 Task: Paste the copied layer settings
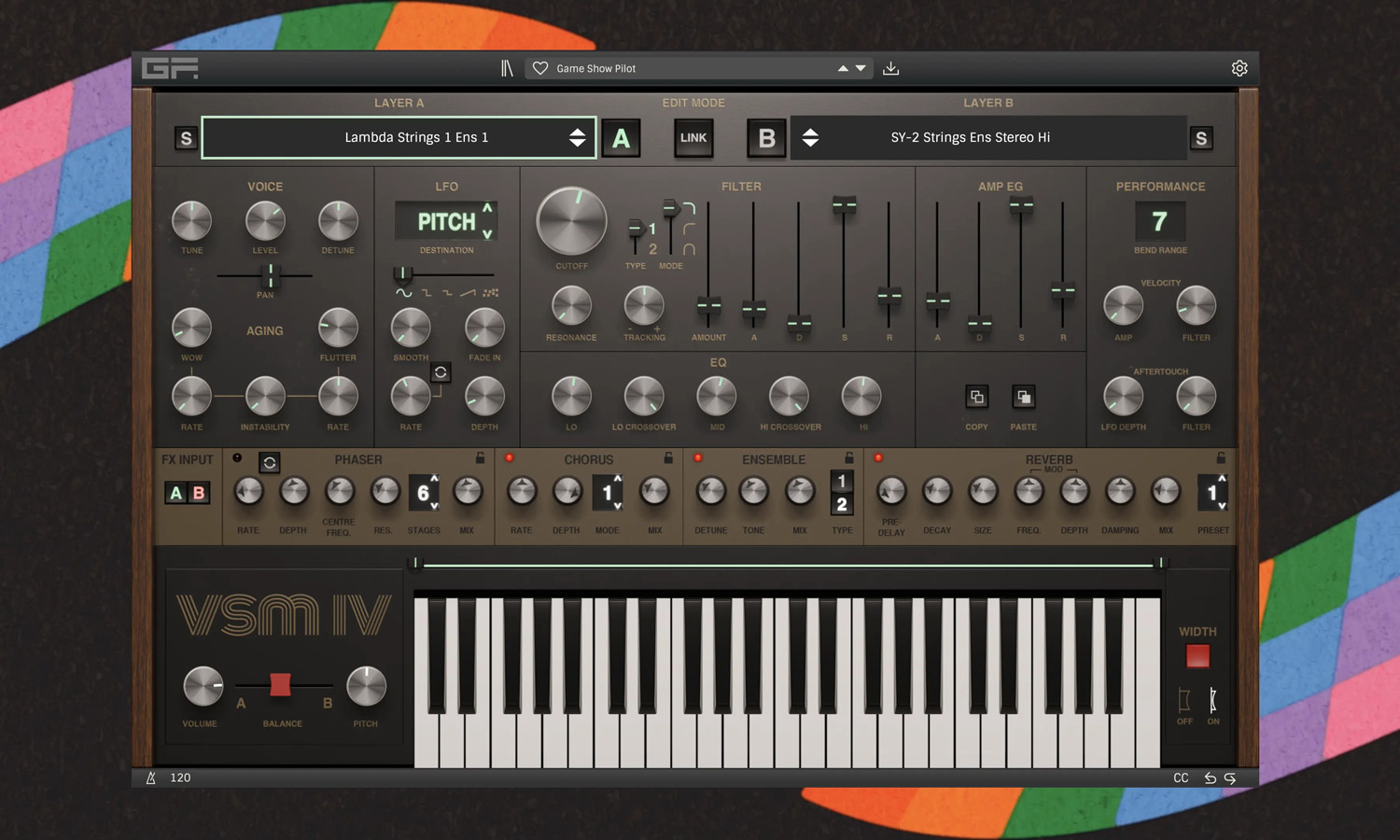click(x=1024, y=397)
